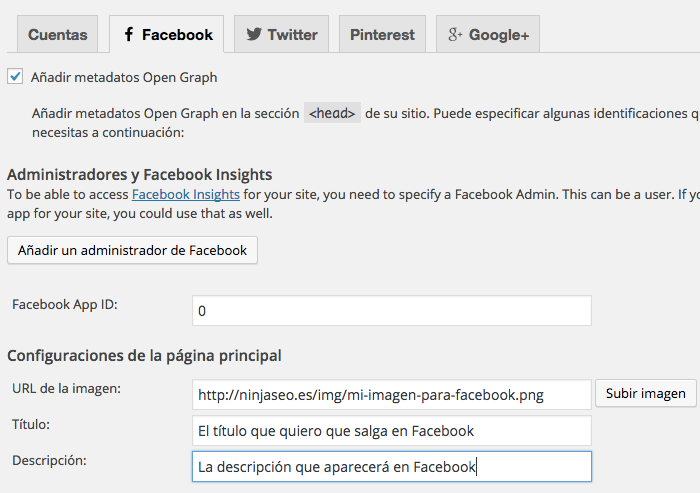Click the Título input field
700x493 pixels.
tap(391, 431)
